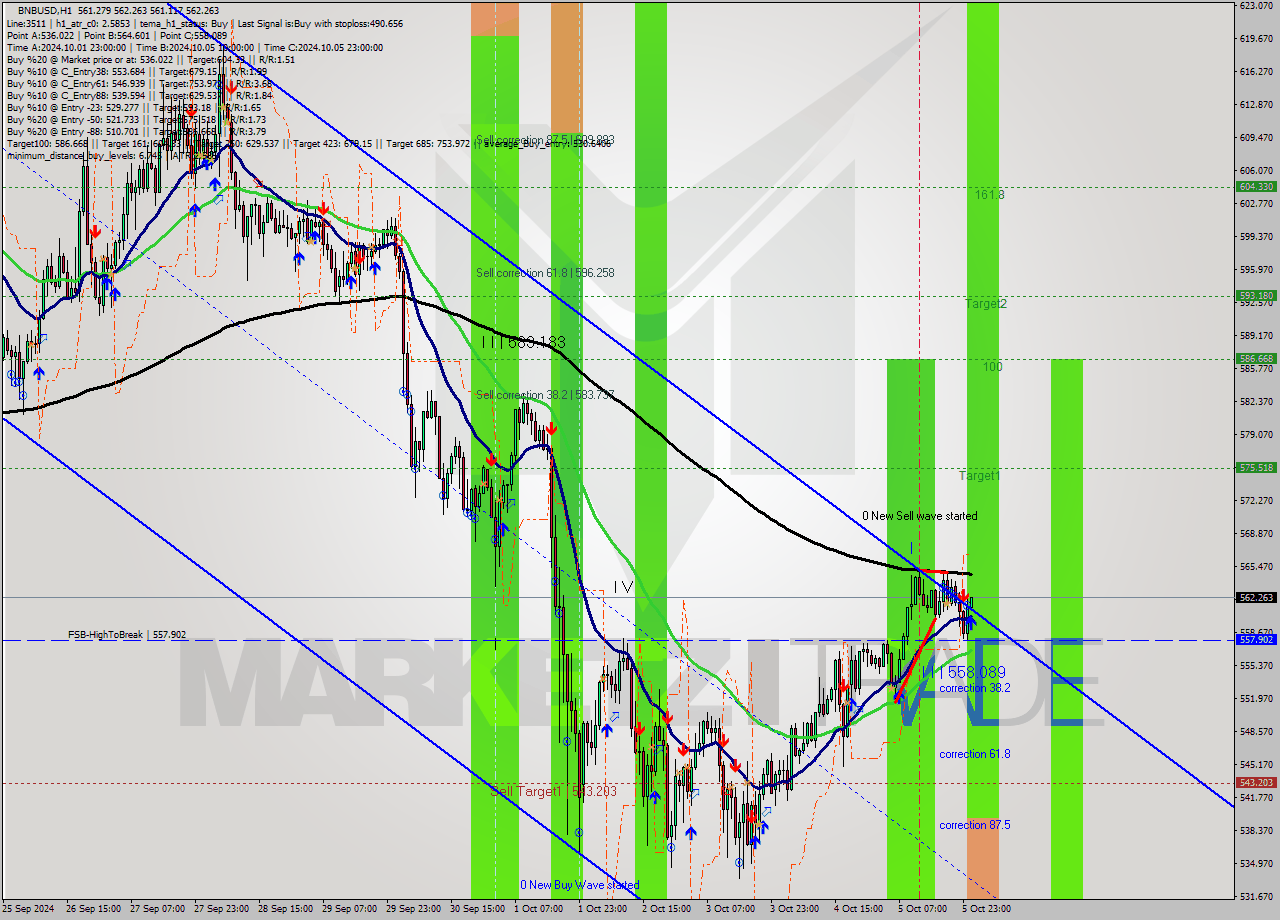Select the 'I I | 589.188' wave label

click(523, 342)
